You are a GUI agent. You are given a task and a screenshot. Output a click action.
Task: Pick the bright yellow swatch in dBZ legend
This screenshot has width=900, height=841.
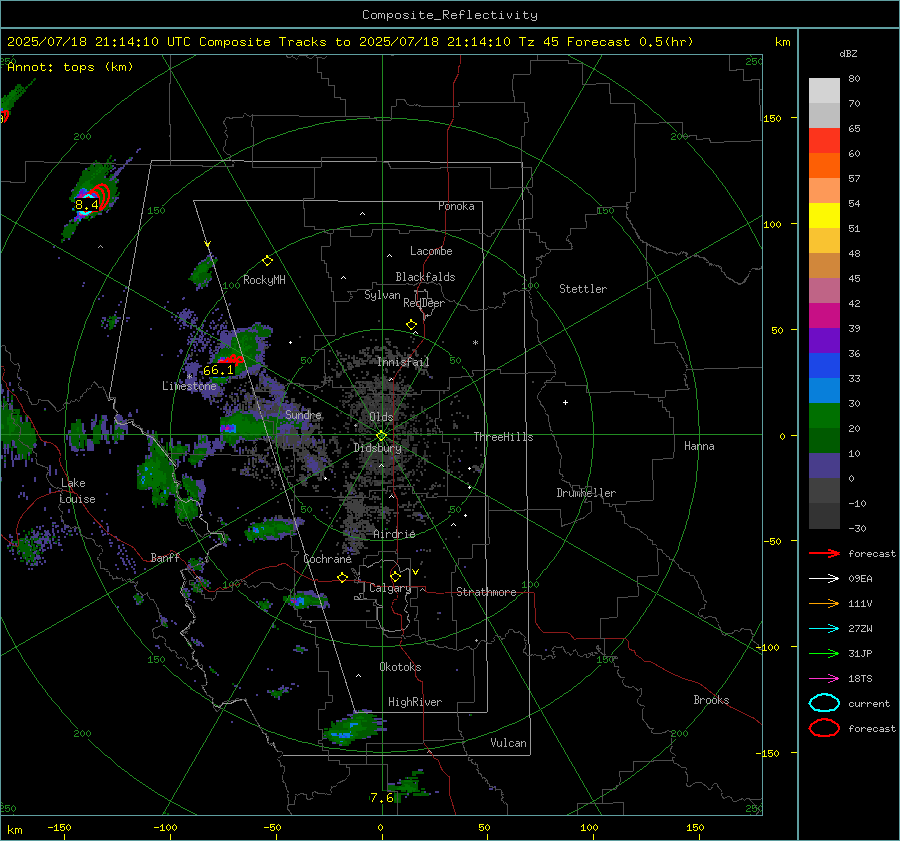[824, 215]
